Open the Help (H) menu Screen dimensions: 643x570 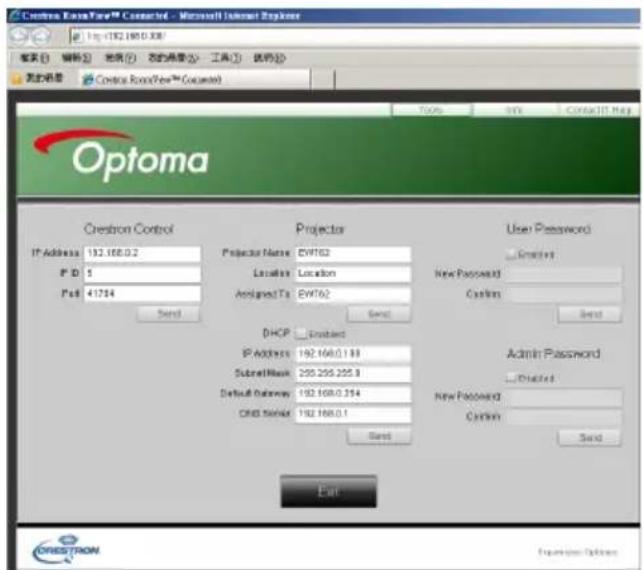coord(269,58)
